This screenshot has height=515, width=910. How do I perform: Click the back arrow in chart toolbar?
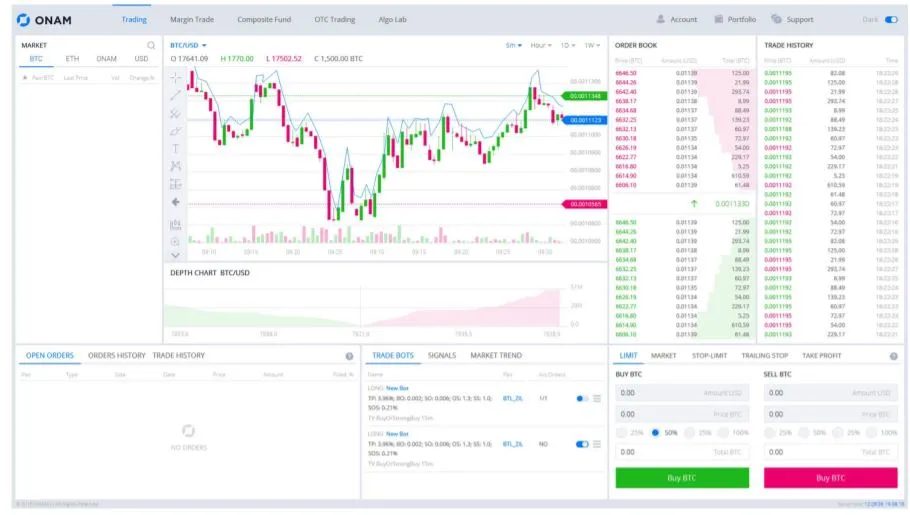pos(175,202)
